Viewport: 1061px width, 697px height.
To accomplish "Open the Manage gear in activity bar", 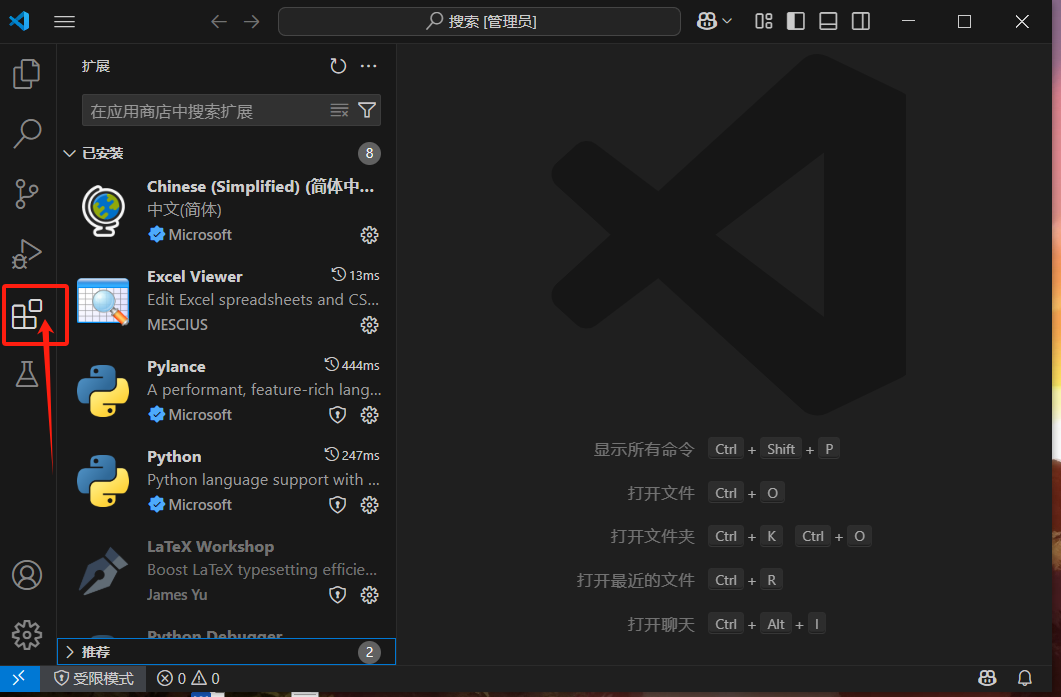I will coord(27,635).
